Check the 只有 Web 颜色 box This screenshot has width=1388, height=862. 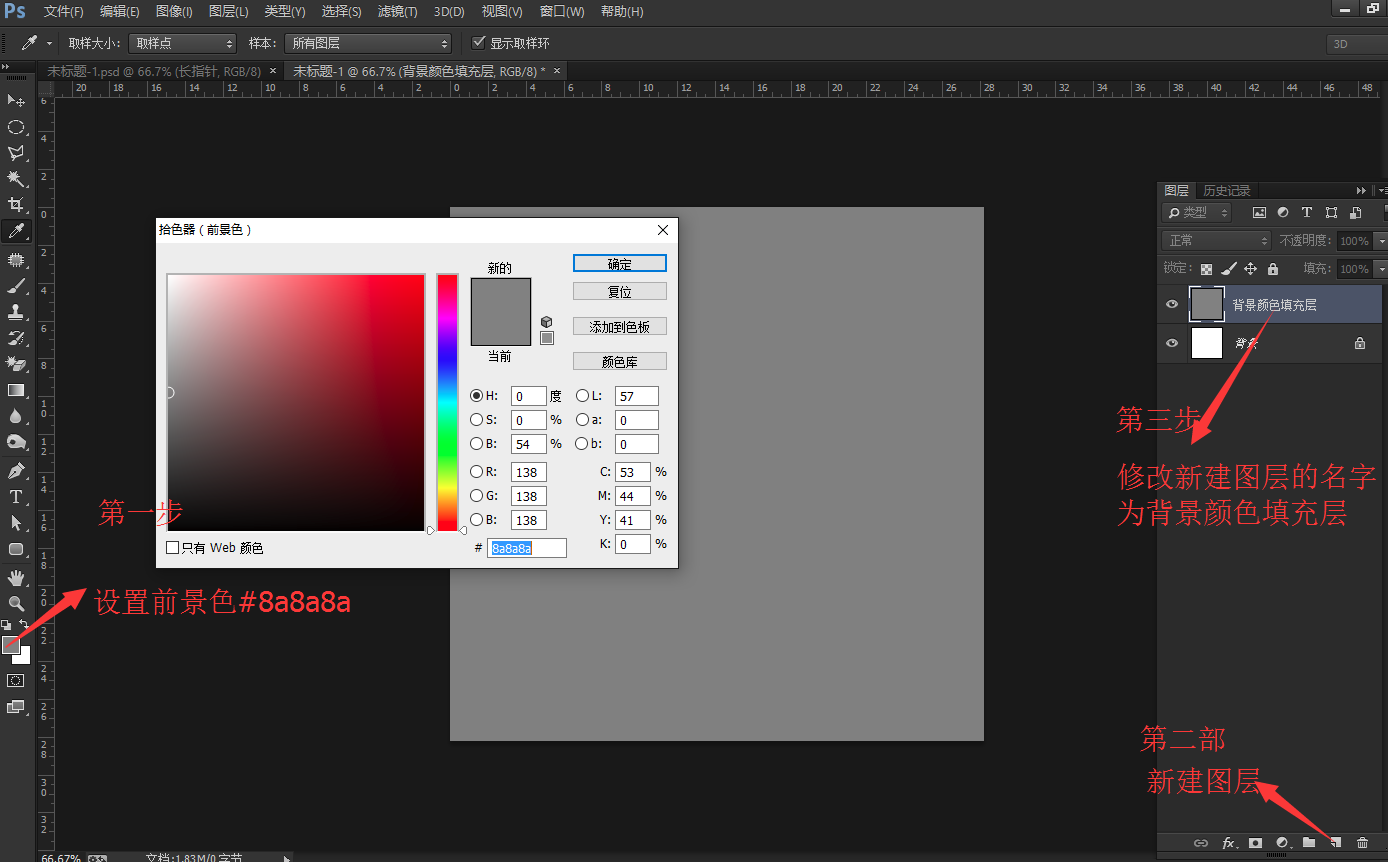(173, 548)
